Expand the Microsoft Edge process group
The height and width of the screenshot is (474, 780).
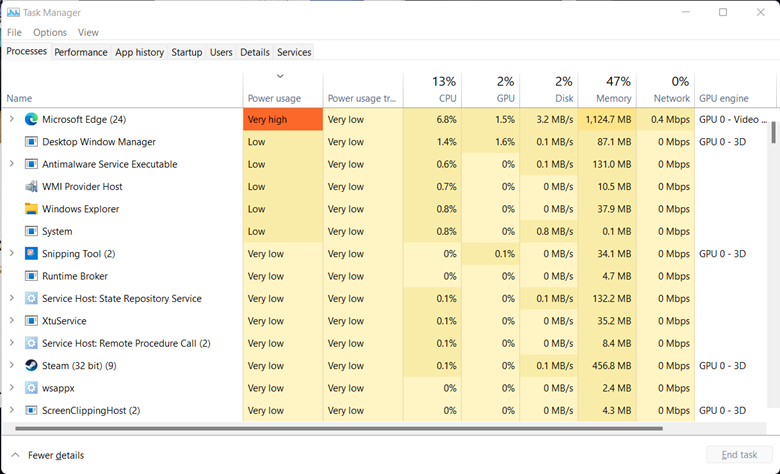[12, 119]
